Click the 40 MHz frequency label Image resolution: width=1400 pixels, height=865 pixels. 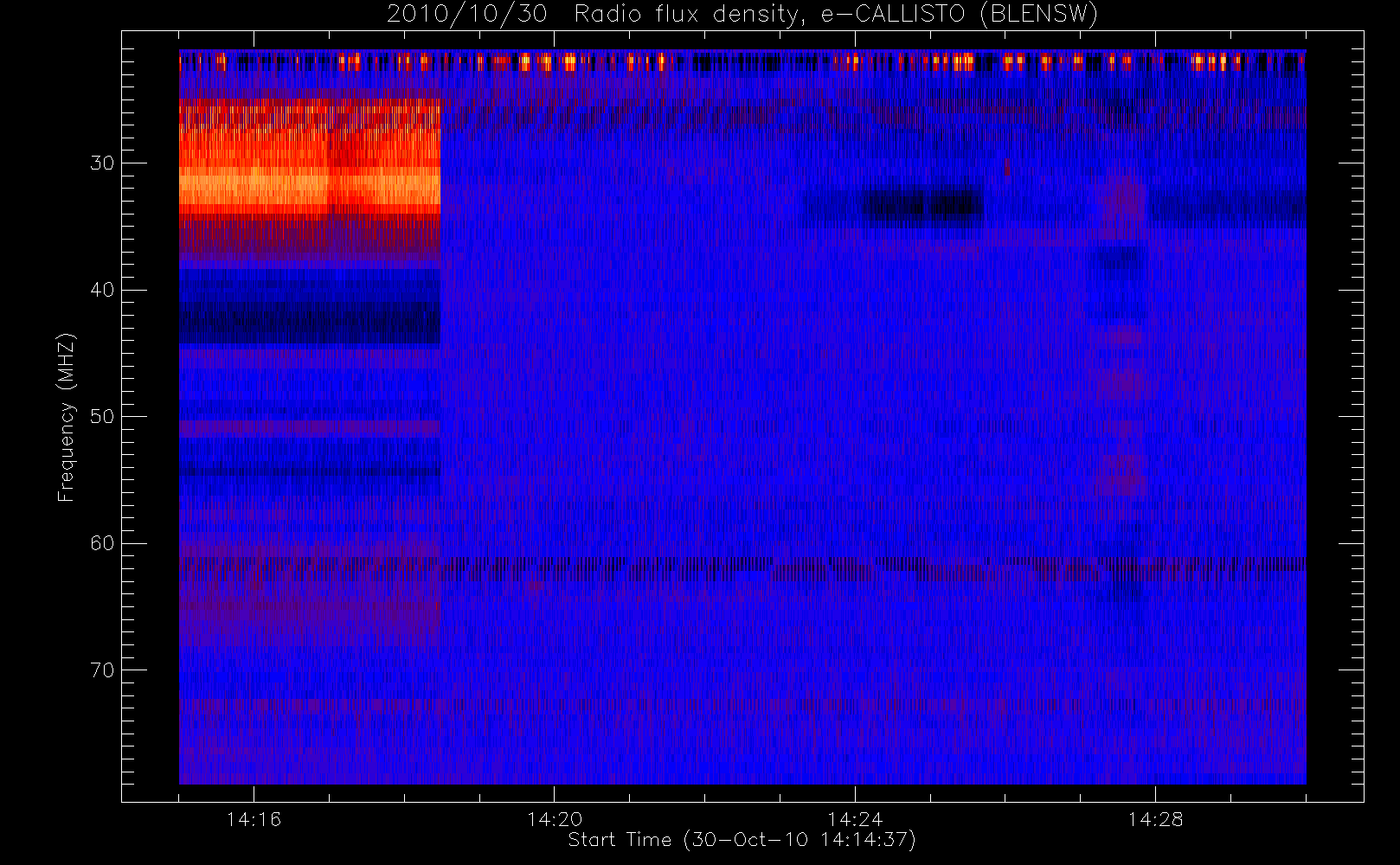click(102, 290)
